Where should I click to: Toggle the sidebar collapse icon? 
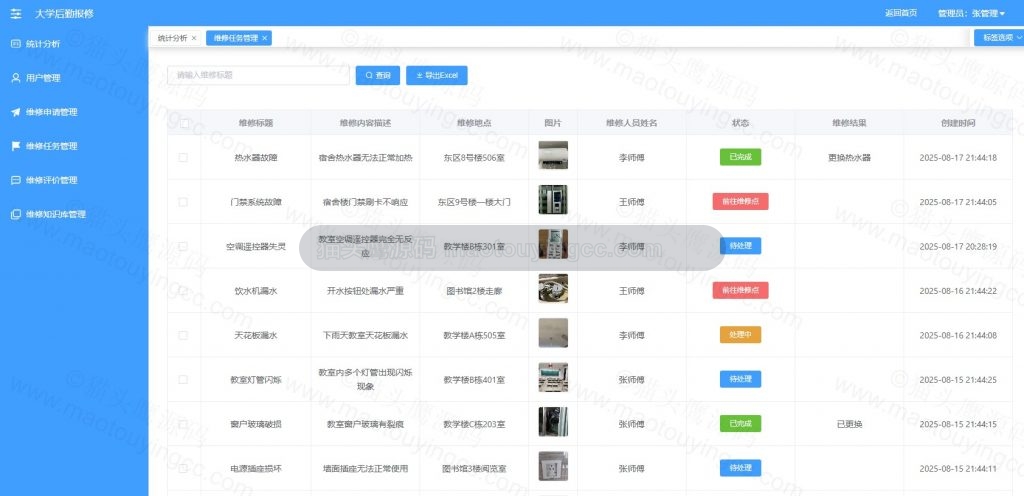pos(16,13)
